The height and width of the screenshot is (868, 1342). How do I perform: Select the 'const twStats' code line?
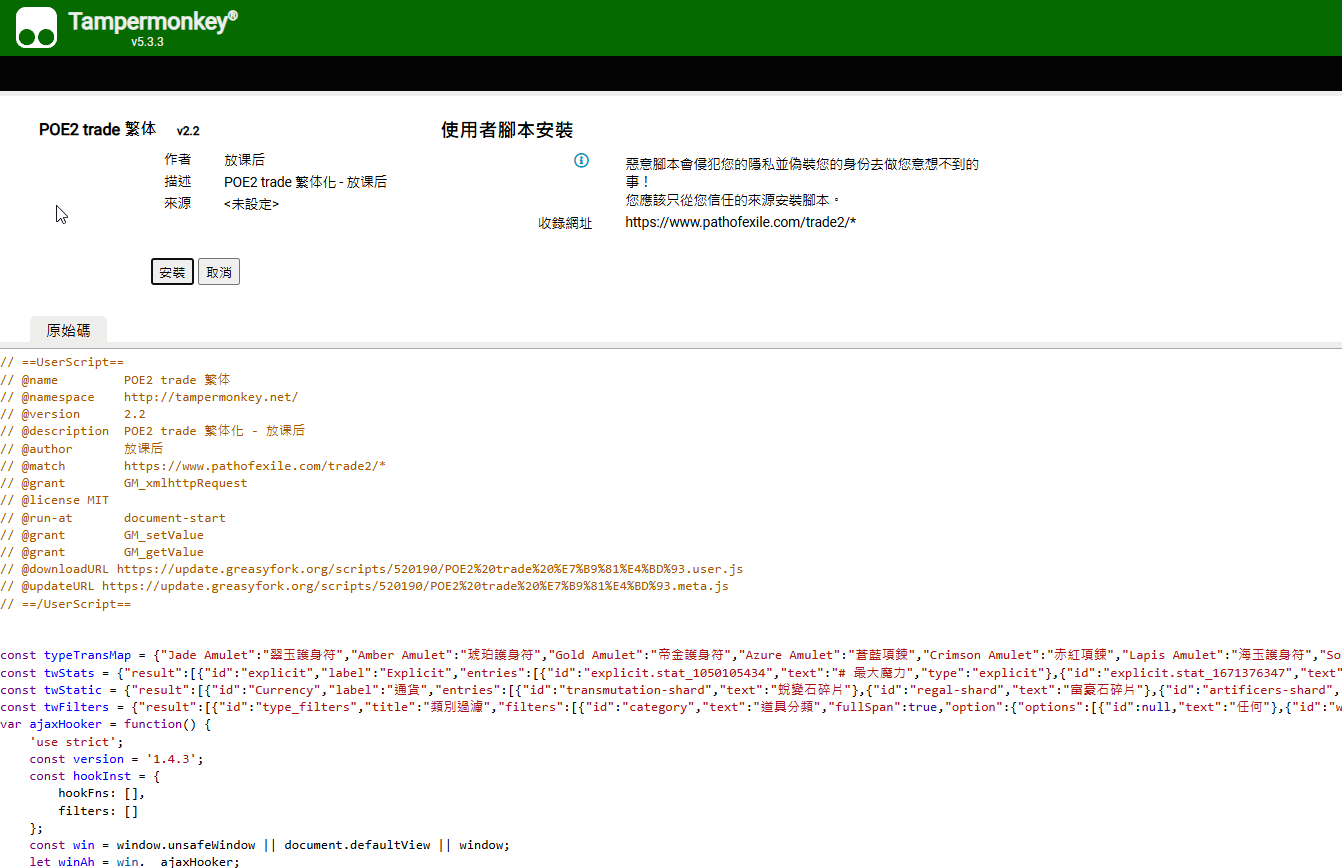click(671, 673)
